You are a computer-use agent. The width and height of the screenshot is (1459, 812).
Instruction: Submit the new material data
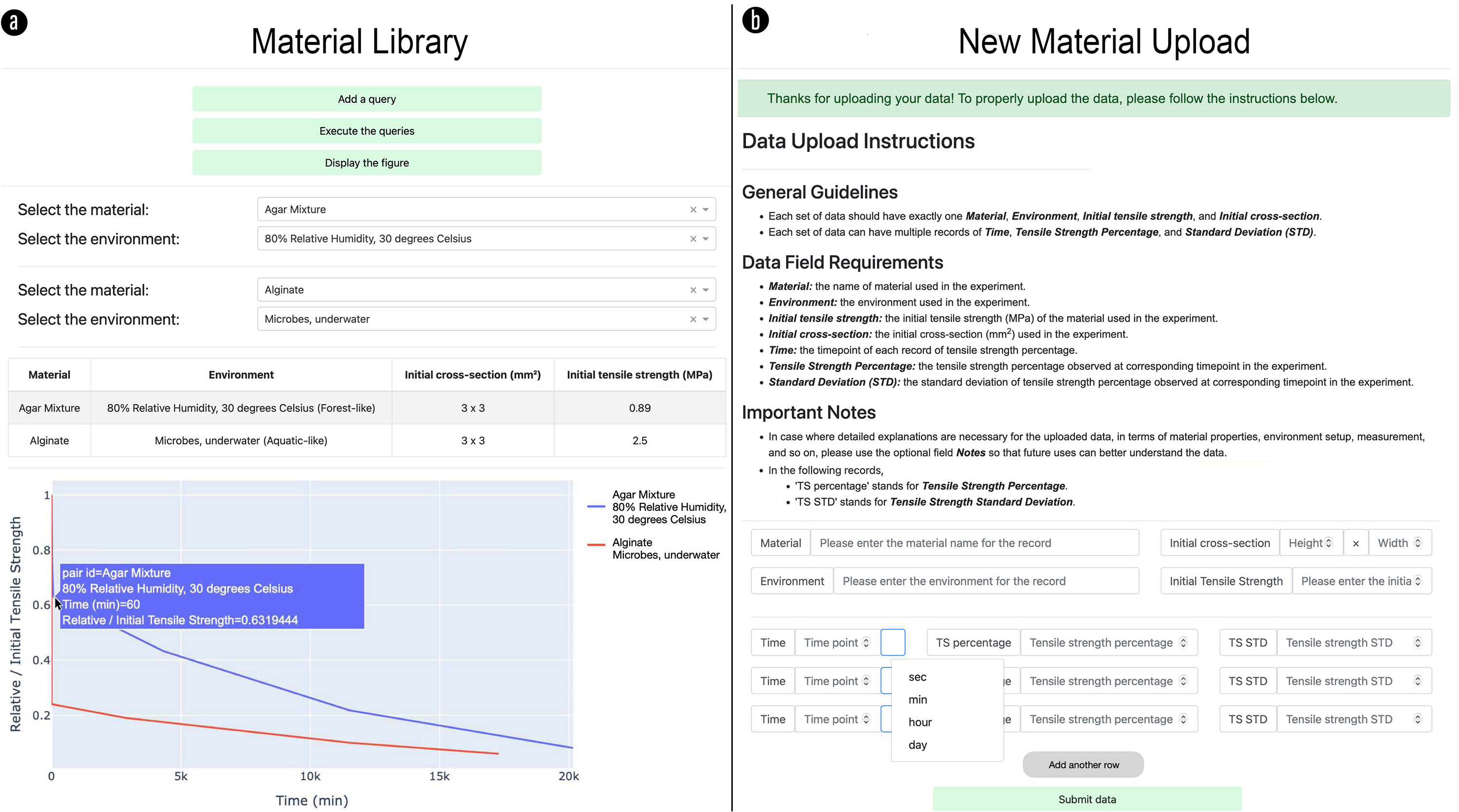1087,799
